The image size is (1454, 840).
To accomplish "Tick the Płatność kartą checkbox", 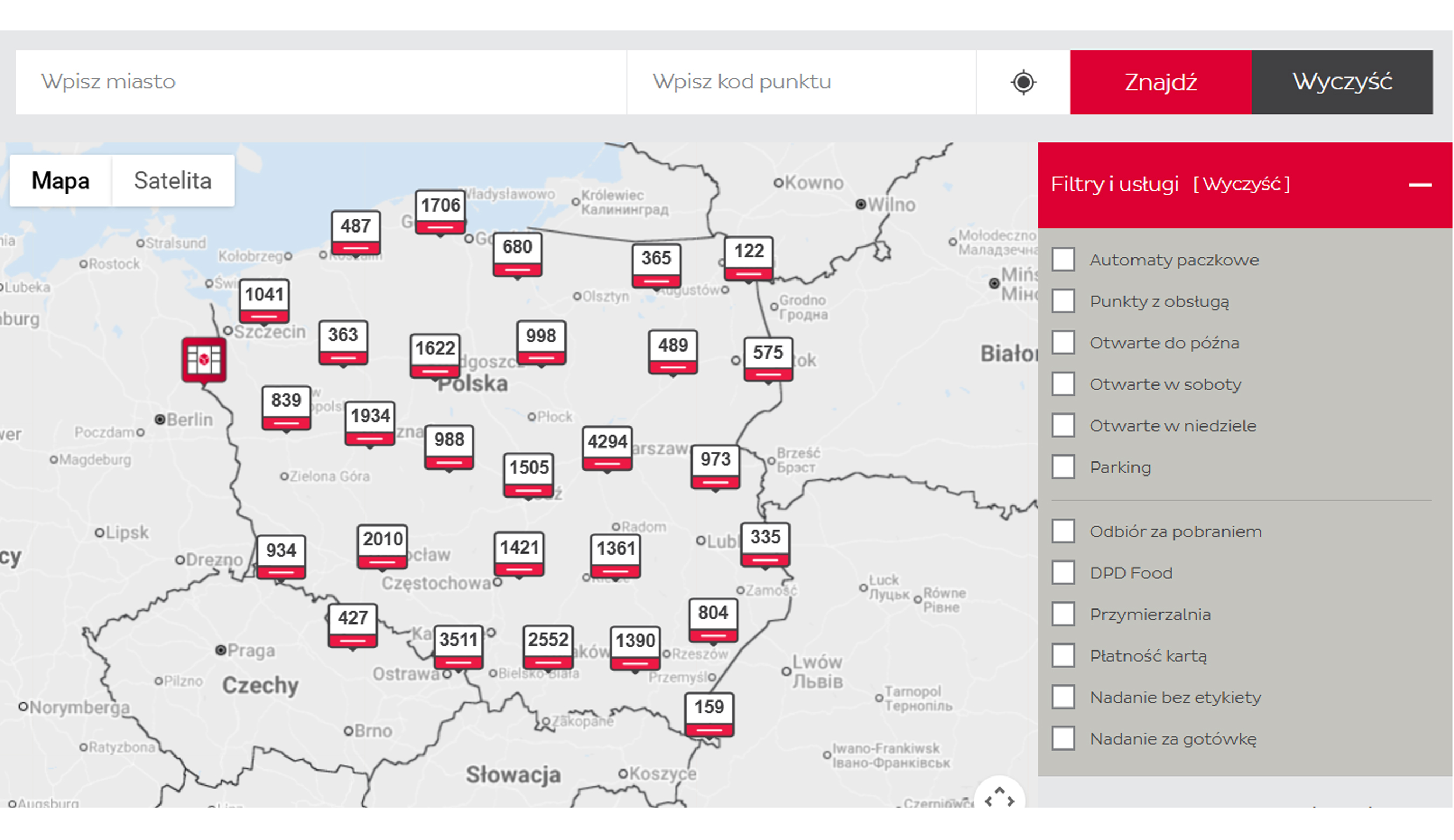I will [1063, 656].
